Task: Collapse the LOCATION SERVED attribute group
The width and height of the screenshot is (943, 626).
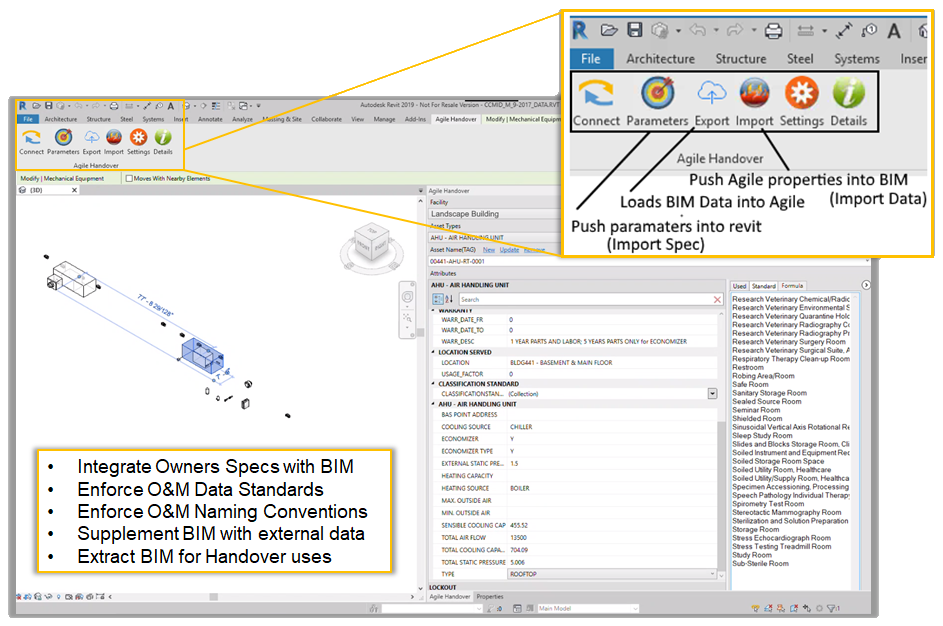Action: pos(434,352)
